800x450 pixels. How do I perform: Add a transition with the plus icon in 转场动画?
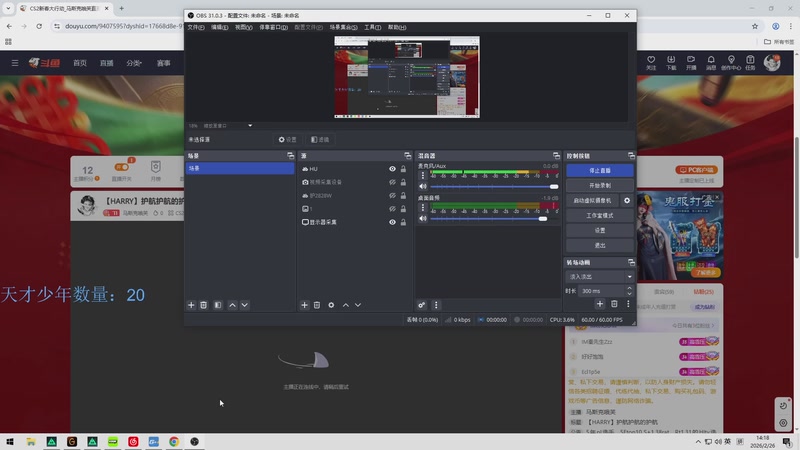pyautogui.click(x=600, y=304)
